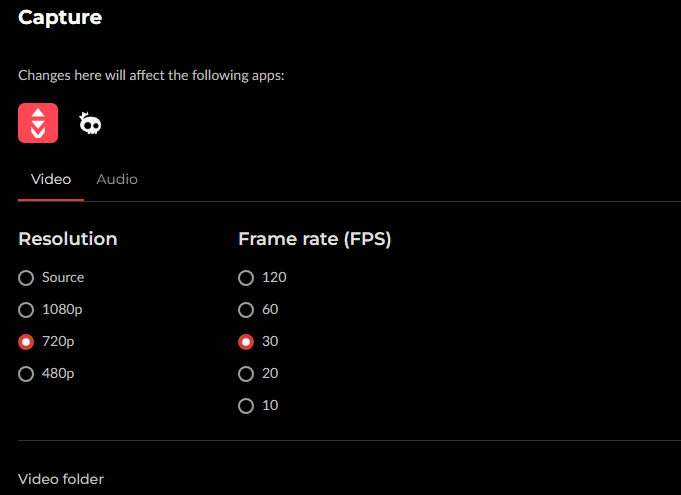The width and height of the screenshot is (681, 495).
Task: Click the white skull app icon
Action: (91, 123)
